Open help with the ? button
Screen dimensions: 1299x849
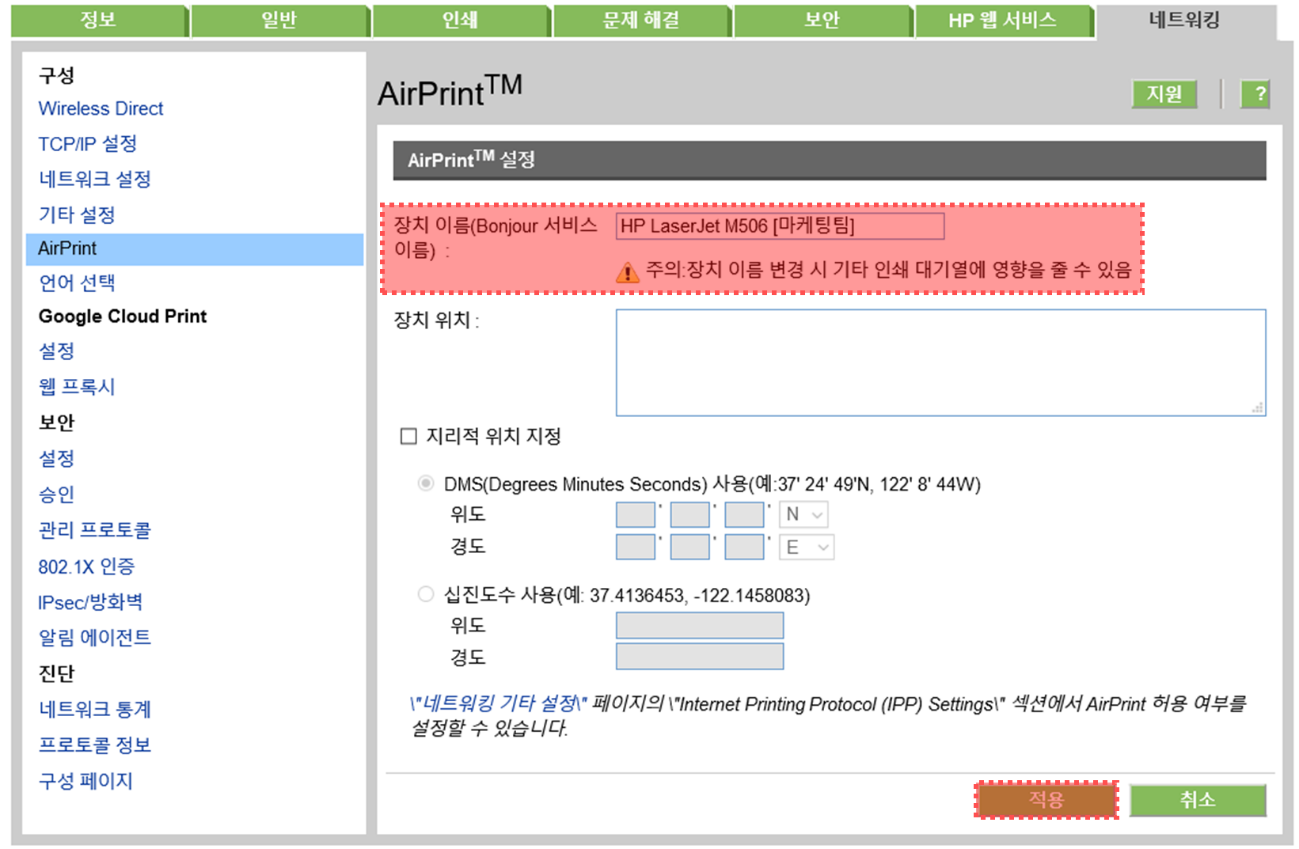point(1255,94)
